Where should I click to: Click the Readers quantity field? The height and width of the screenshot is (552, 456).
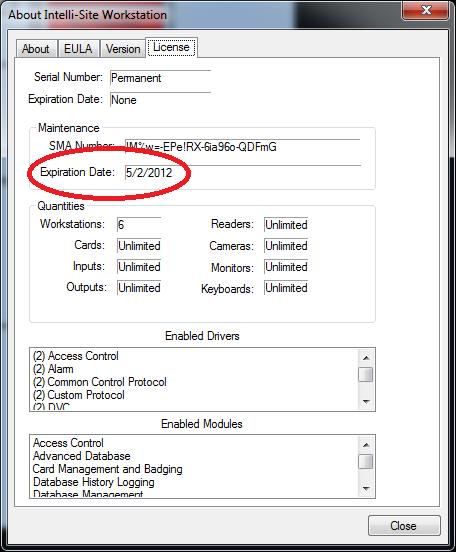286,225
